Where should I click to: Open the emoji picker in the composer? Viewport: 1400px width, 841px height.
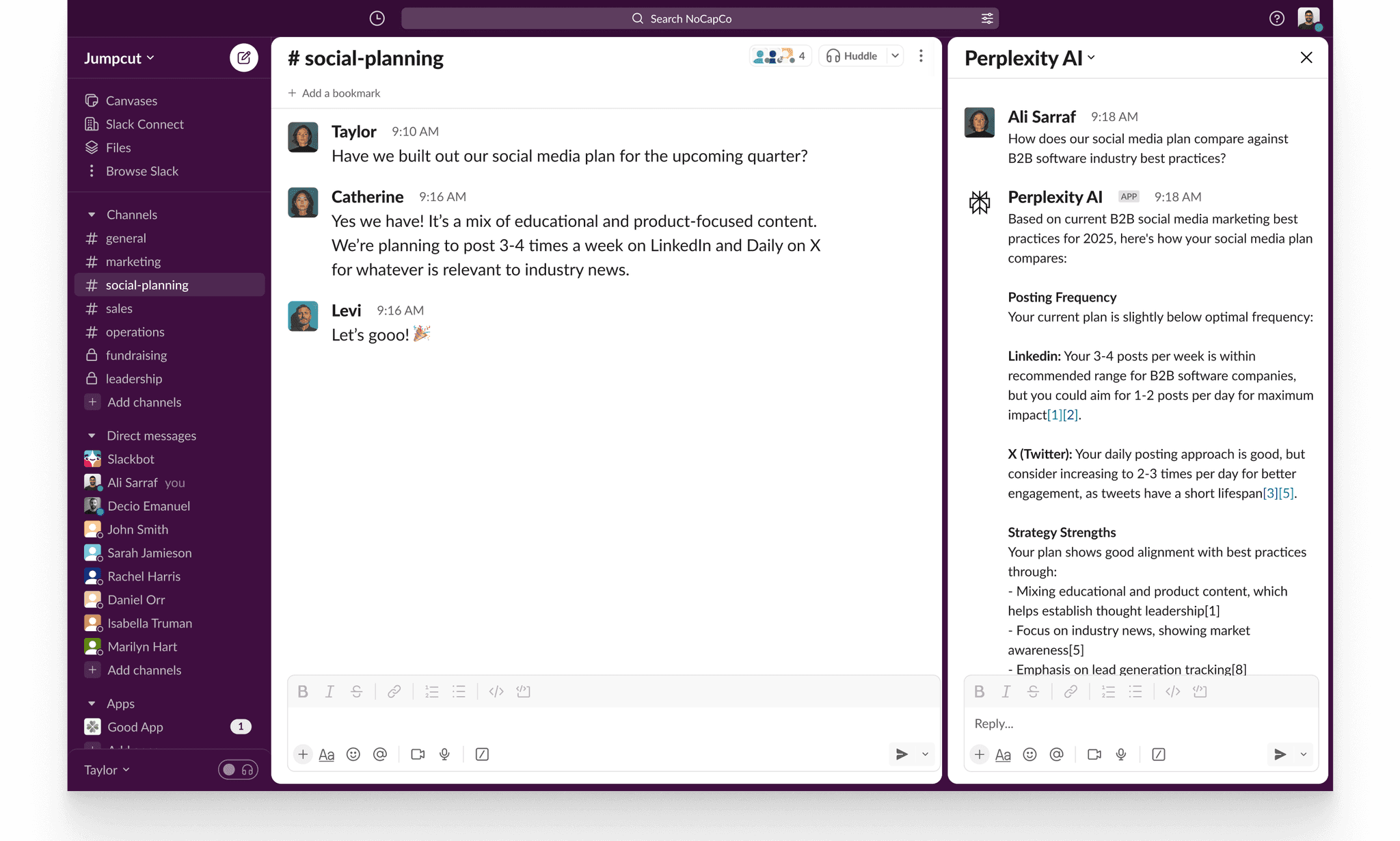[x=353, y=754]
